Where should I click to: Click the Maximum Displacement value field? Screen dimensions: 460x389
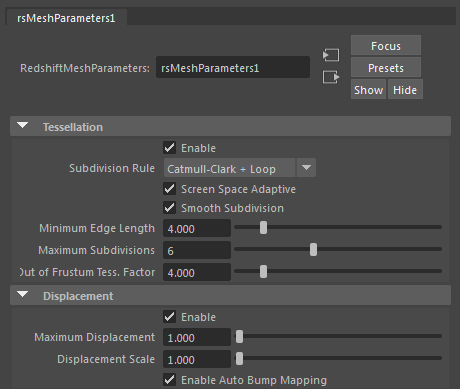[197, 337]
